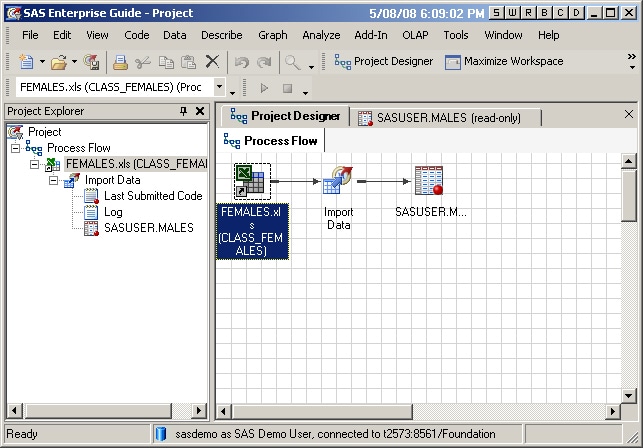This screenshot has width=643, height=448.
Task: Click the Print toolbar icon
Action: tap(120, 62)
